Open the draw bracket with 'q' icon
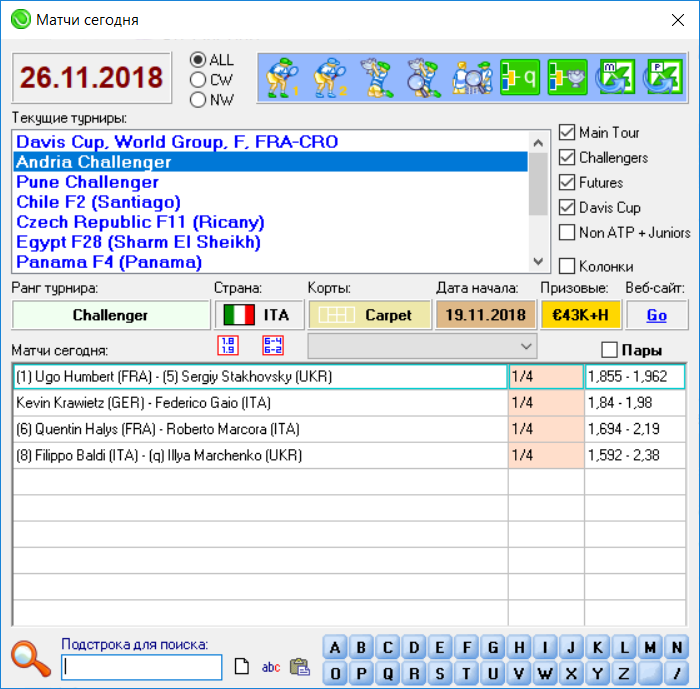Image resolution: width=700 pixels, height=689 pixels. click(x=519, y=77)
